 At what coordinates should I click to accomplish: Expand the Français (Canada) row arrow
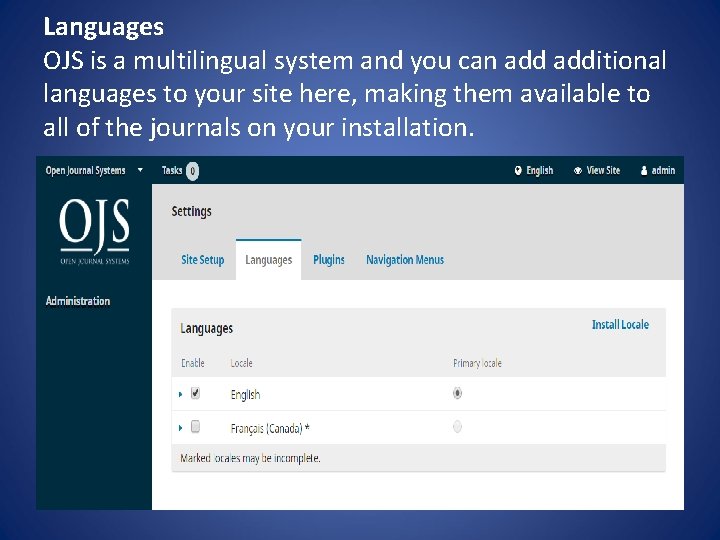(180, 428)
